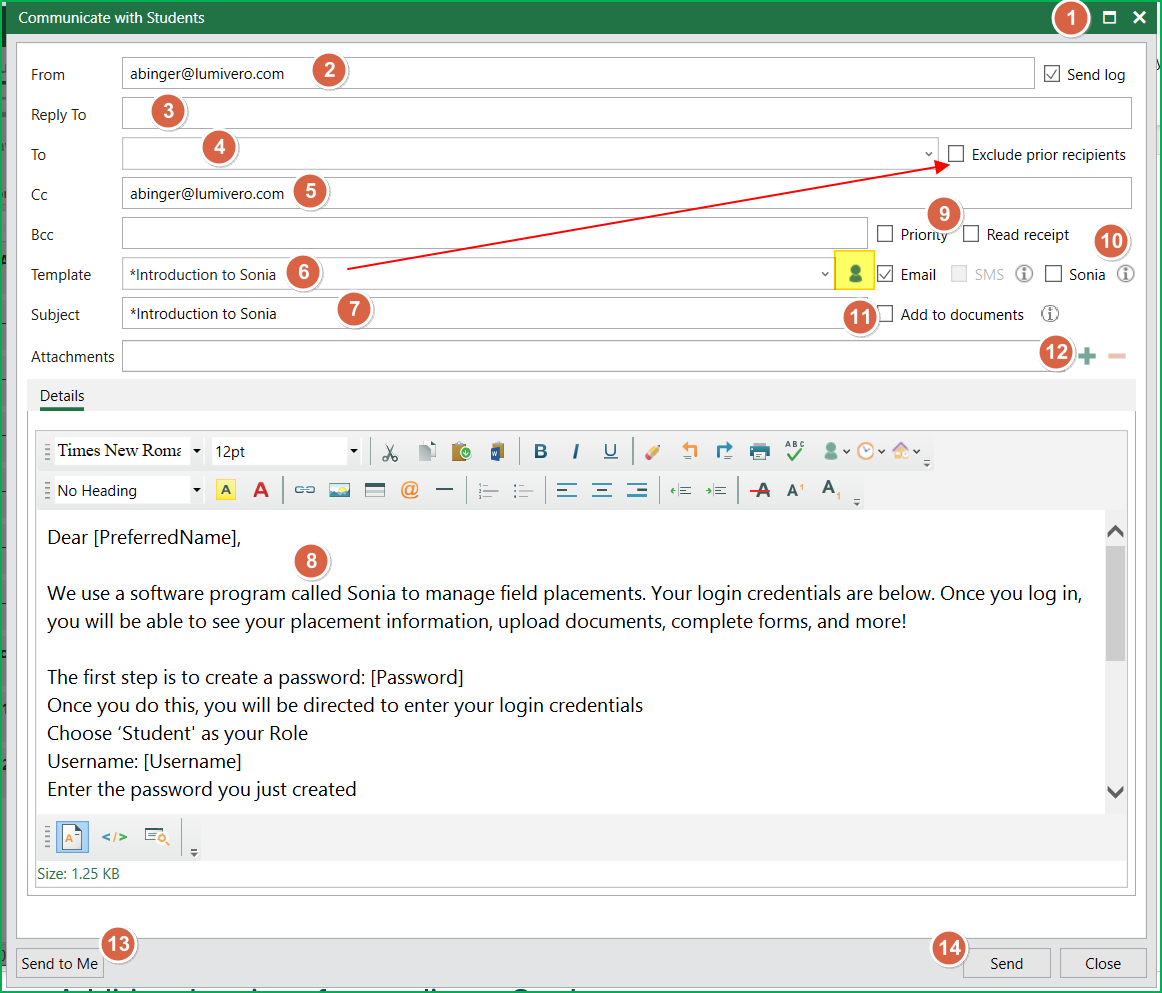
Task: Click info icon beside Add to documents
Action: point(1050,313)
